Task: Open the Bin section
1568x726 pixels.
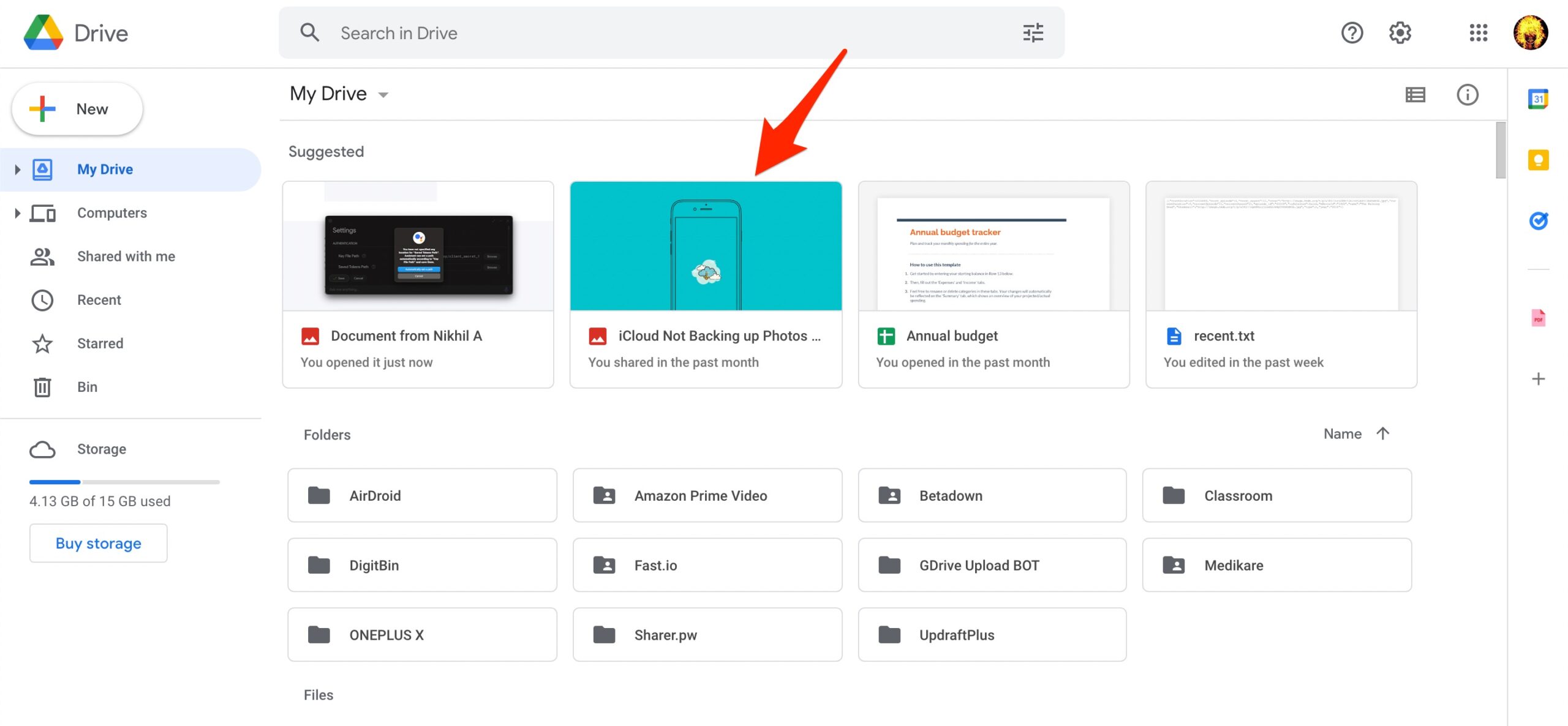Action: [87, 385]
